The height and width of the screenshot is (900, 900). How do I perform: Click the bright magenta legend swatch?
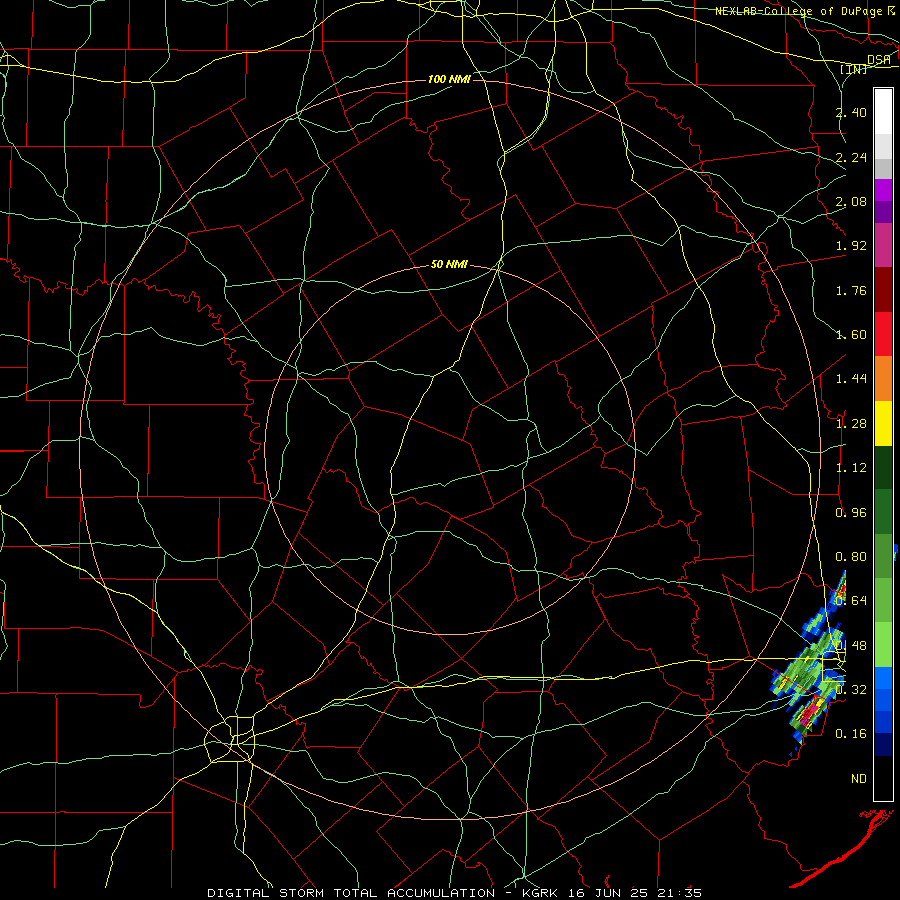[883, 190]
